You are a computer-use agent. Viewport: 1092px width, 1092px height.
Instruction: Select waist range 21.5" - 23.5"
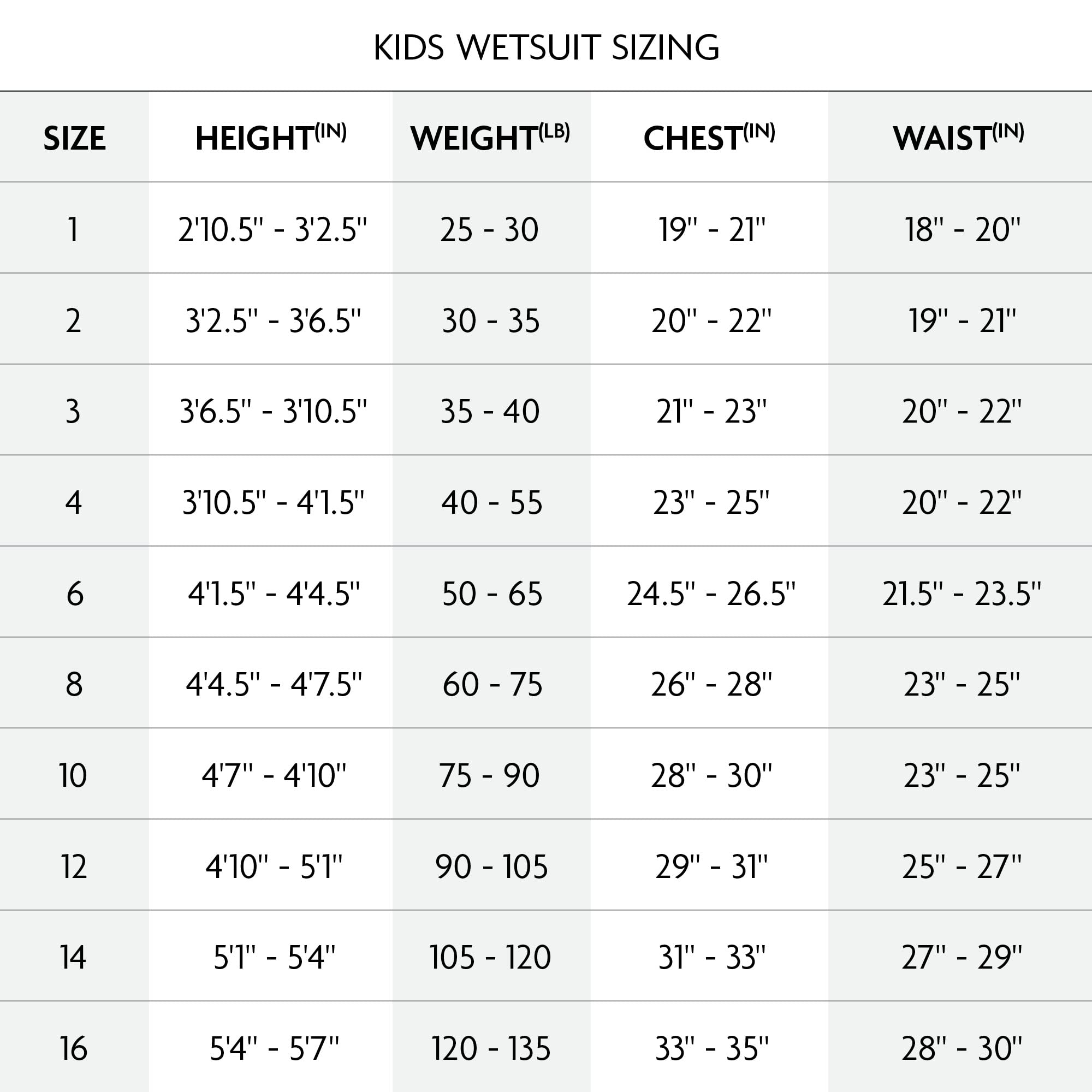tap(961, 594)
